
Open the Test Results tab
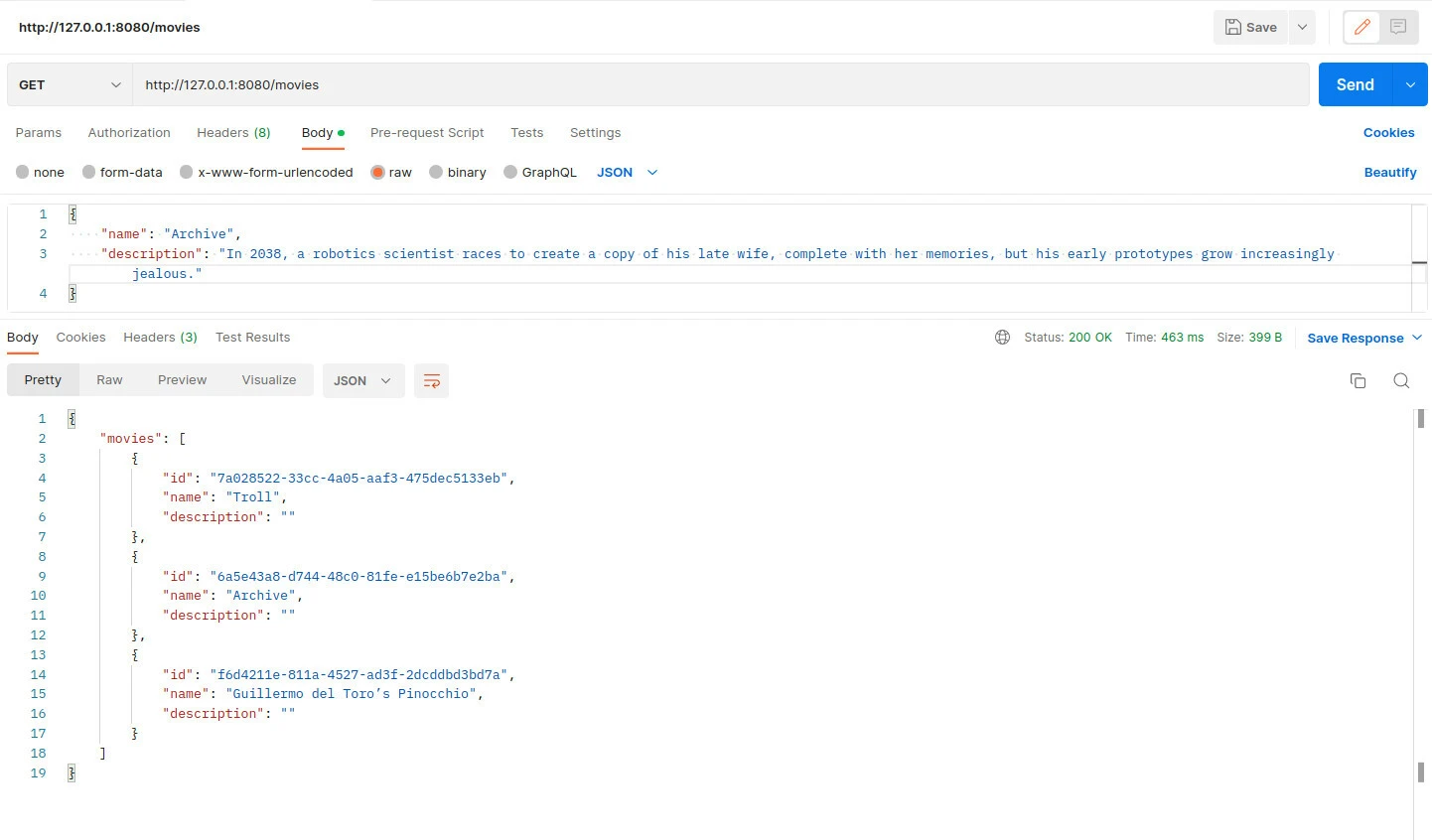[x=252, y=337]
